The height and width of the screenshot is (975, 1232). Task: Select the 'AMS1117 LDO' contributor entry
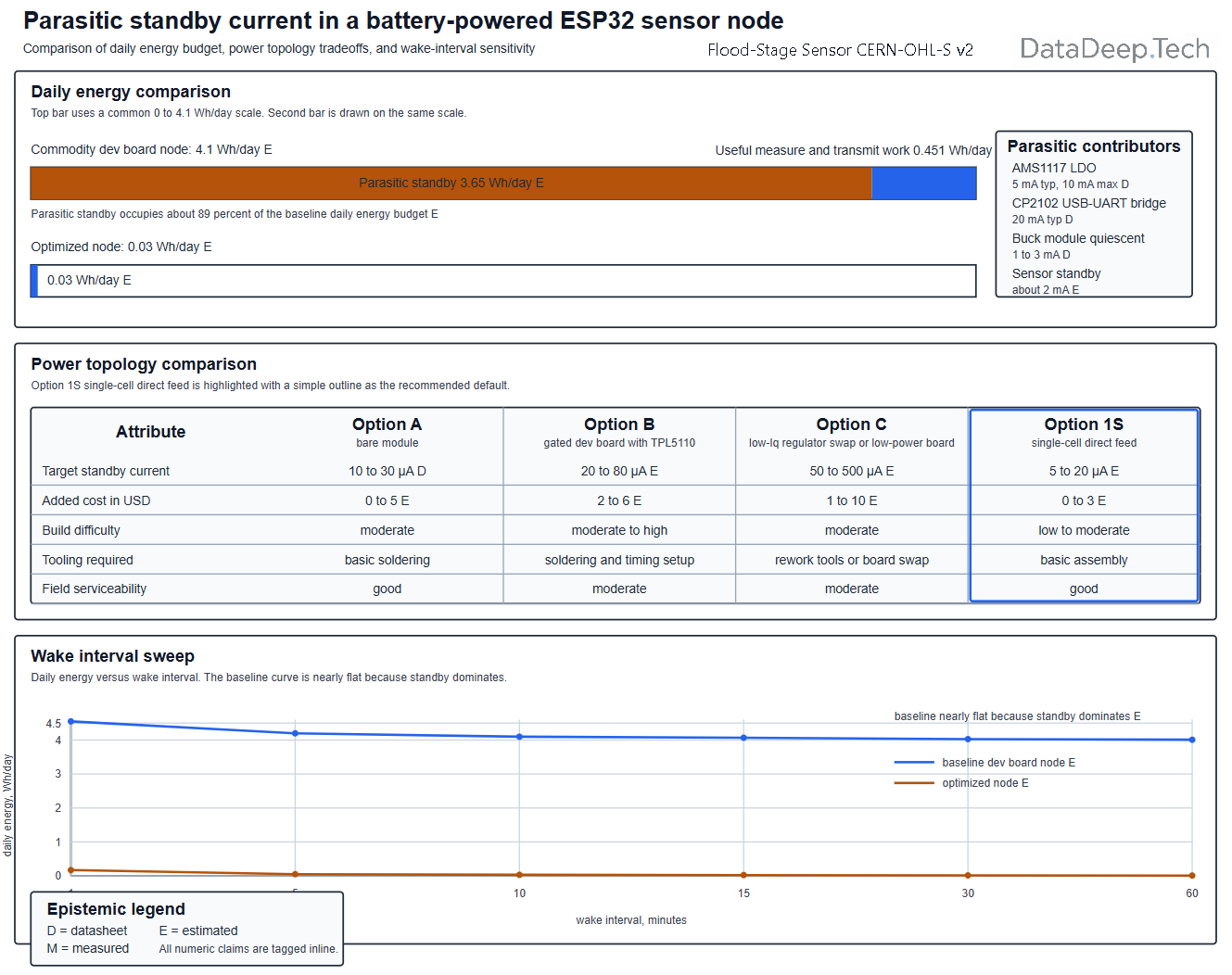pyautogui.click(x=1070, y=175)
